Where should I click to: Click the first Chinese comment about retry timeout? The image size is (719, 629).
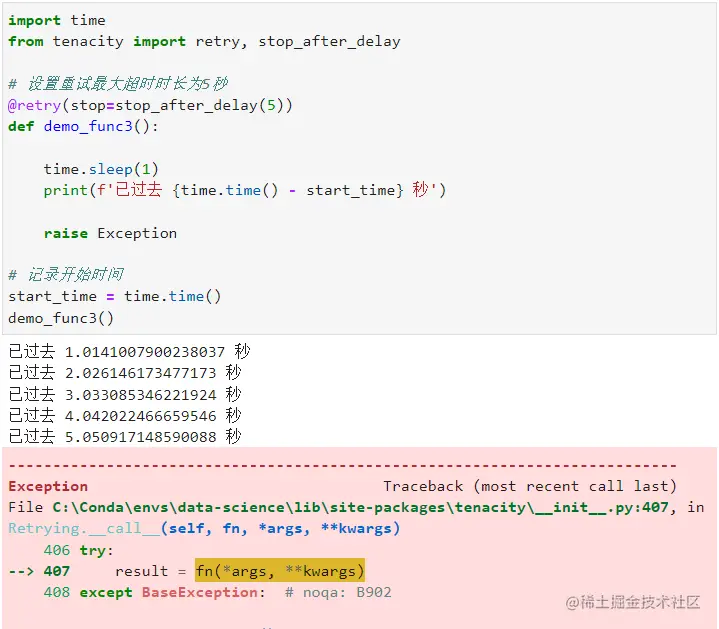pos(118,83)
